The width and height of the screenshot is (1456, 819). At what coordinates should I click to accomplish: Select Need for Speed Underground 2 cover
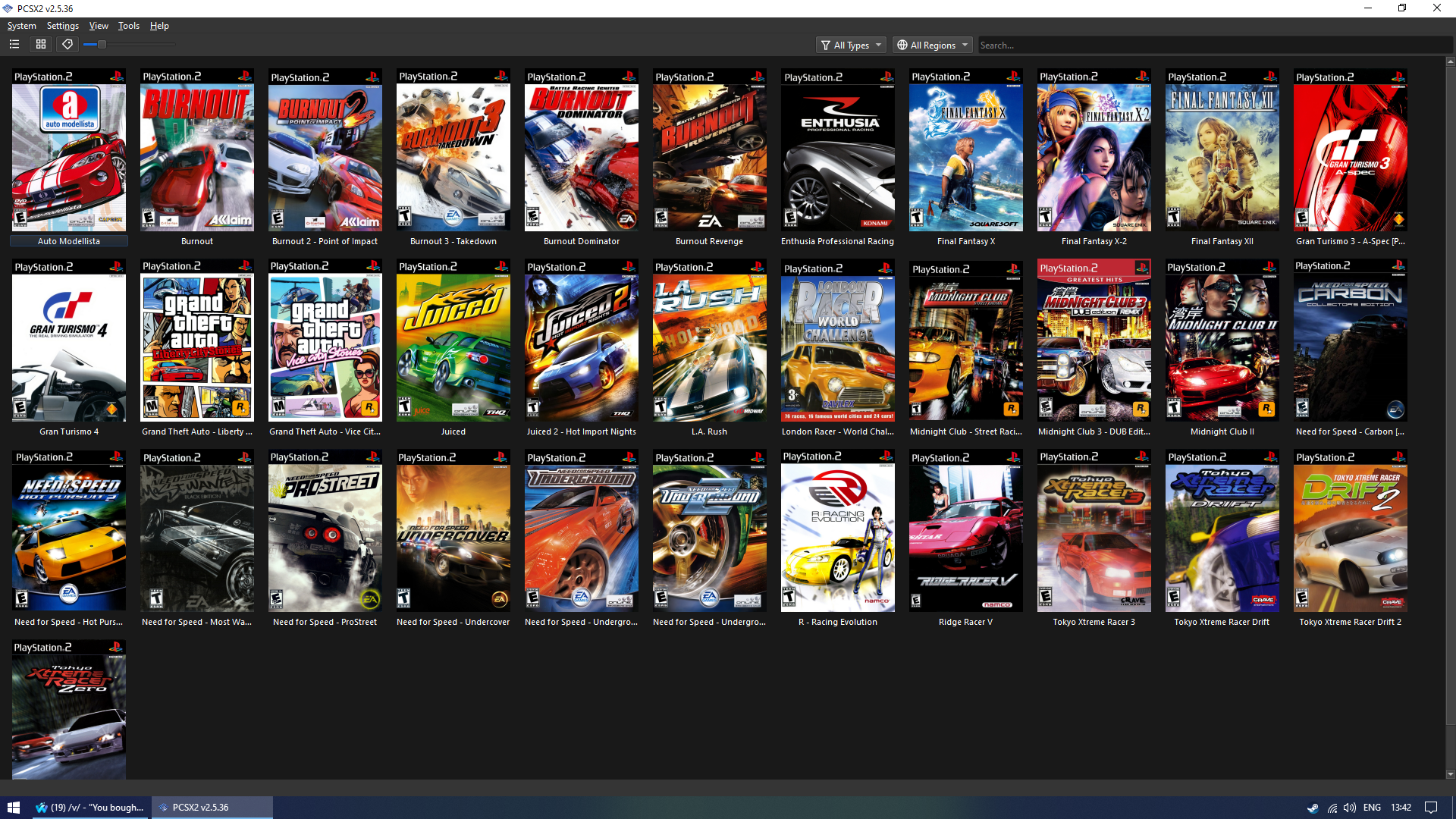[710, 531]
